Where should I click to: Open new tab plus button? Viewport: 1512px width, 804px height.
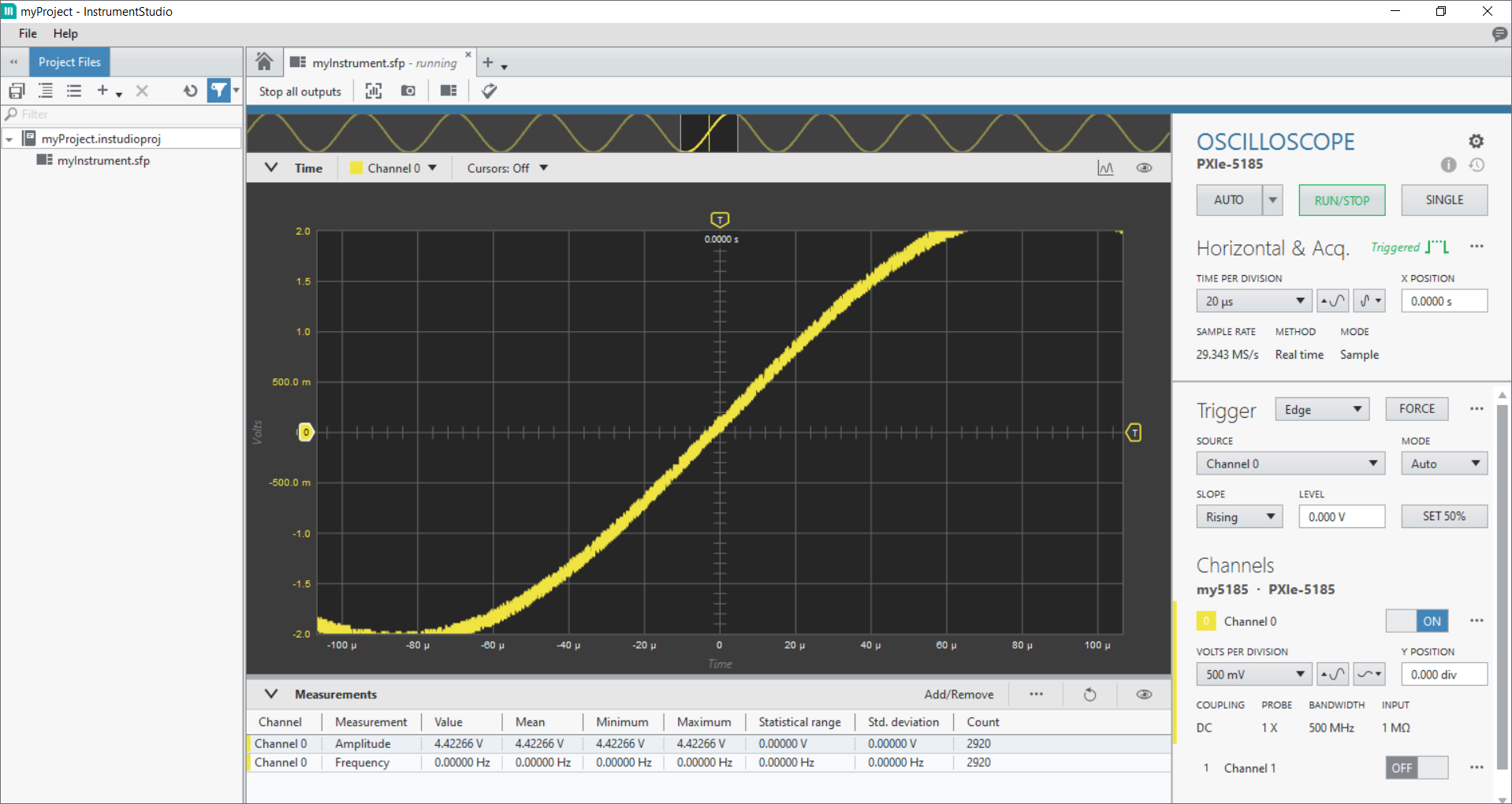[488, 62]
